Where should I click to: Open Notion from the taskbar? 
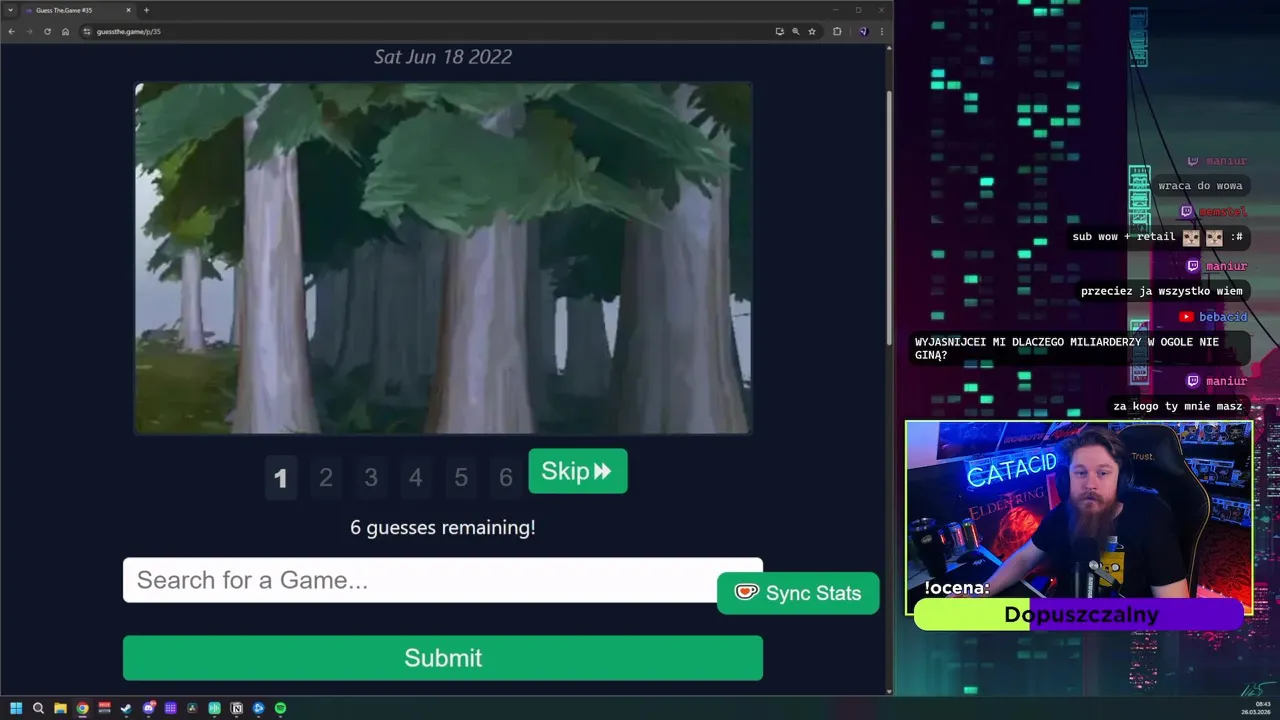click(x=236, y=708)
